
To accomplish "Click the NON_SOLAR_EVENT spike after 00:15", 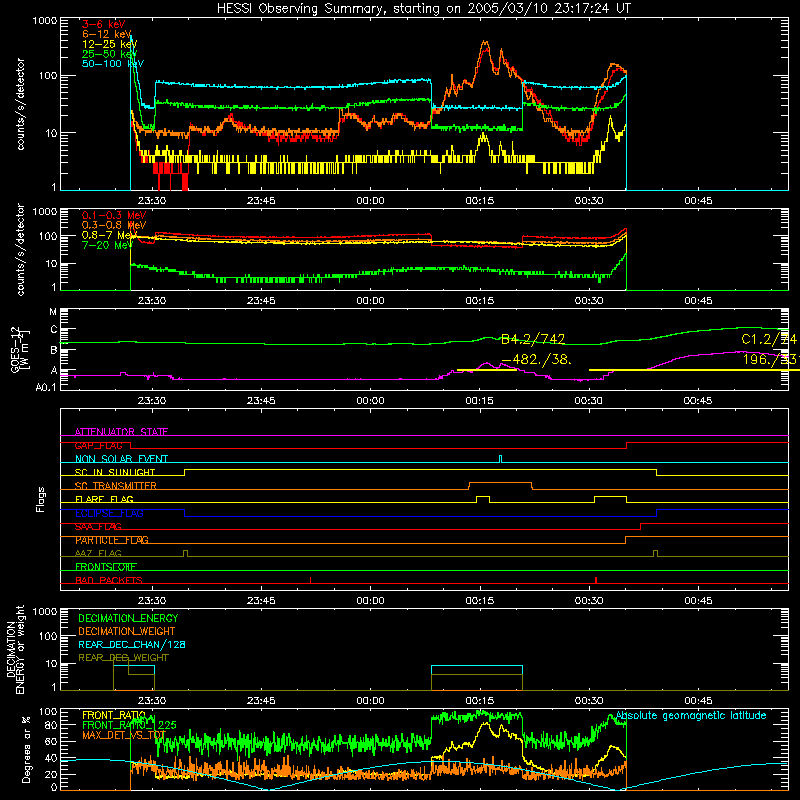I will coord(501,459).
